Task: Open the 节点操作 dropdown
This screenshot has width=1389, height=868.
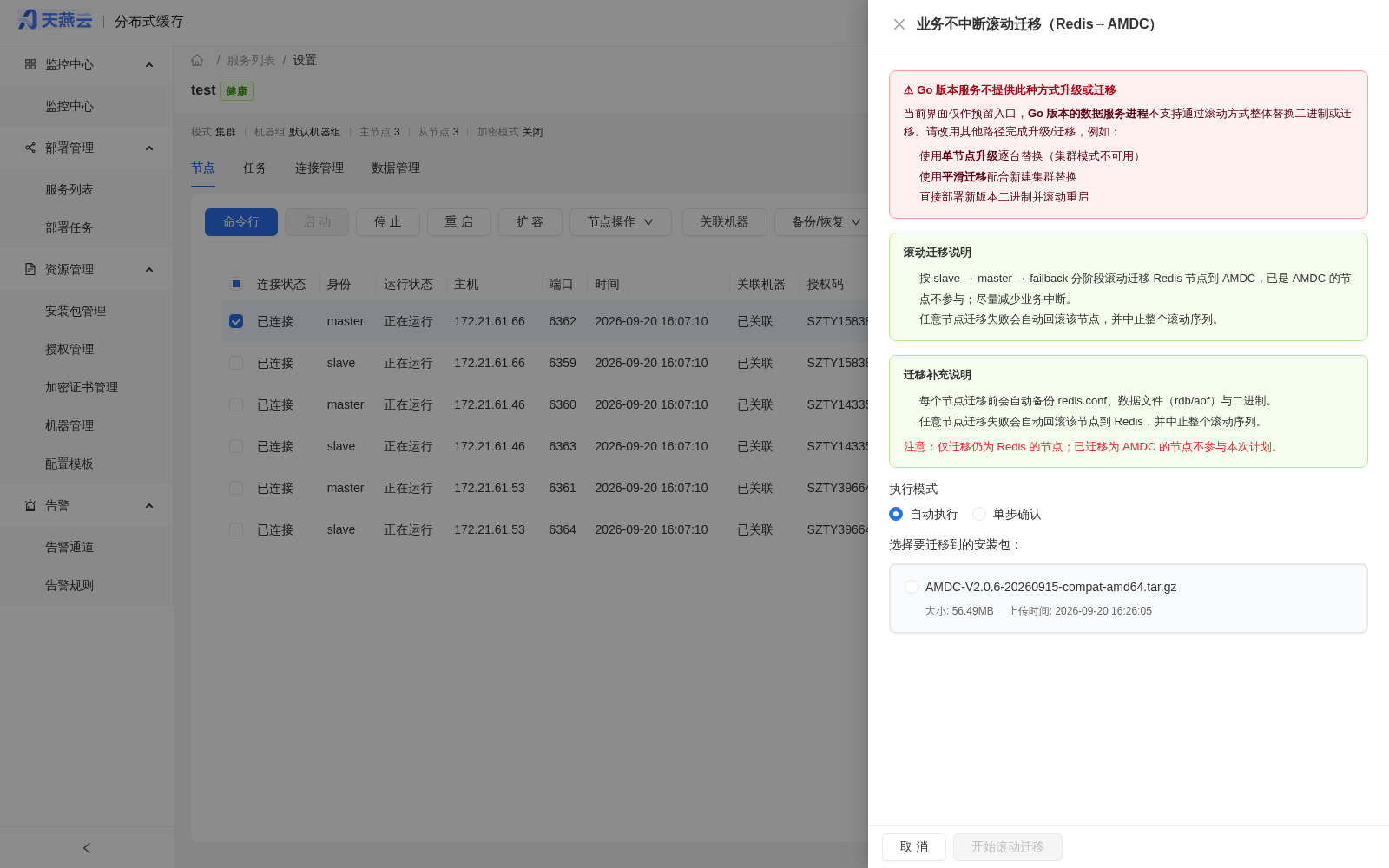Action: (621, 222)
